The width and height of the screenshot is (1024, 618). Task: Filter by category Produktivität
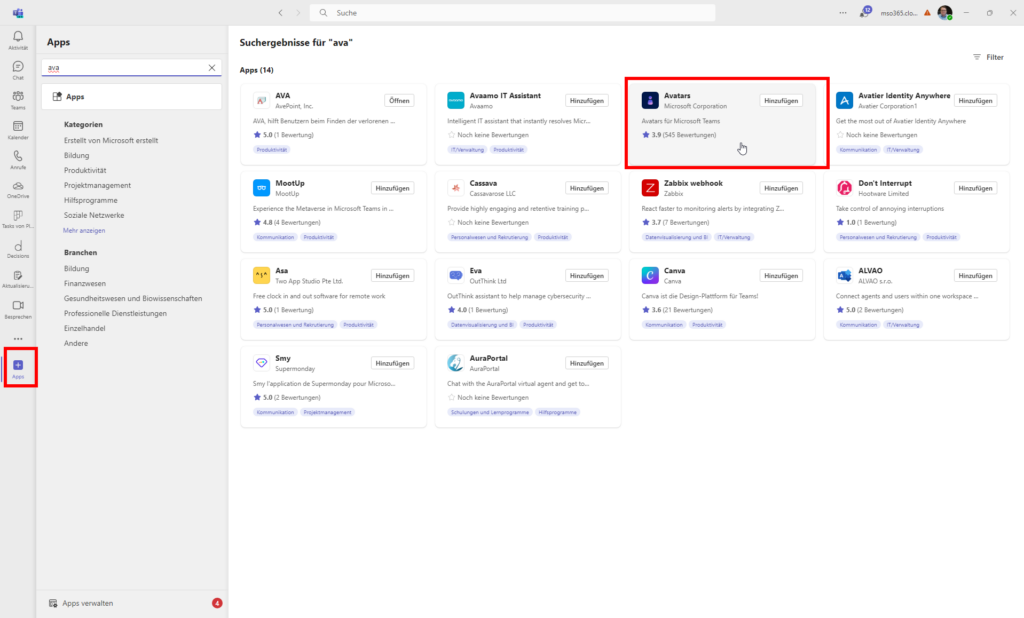coord(85,170)
